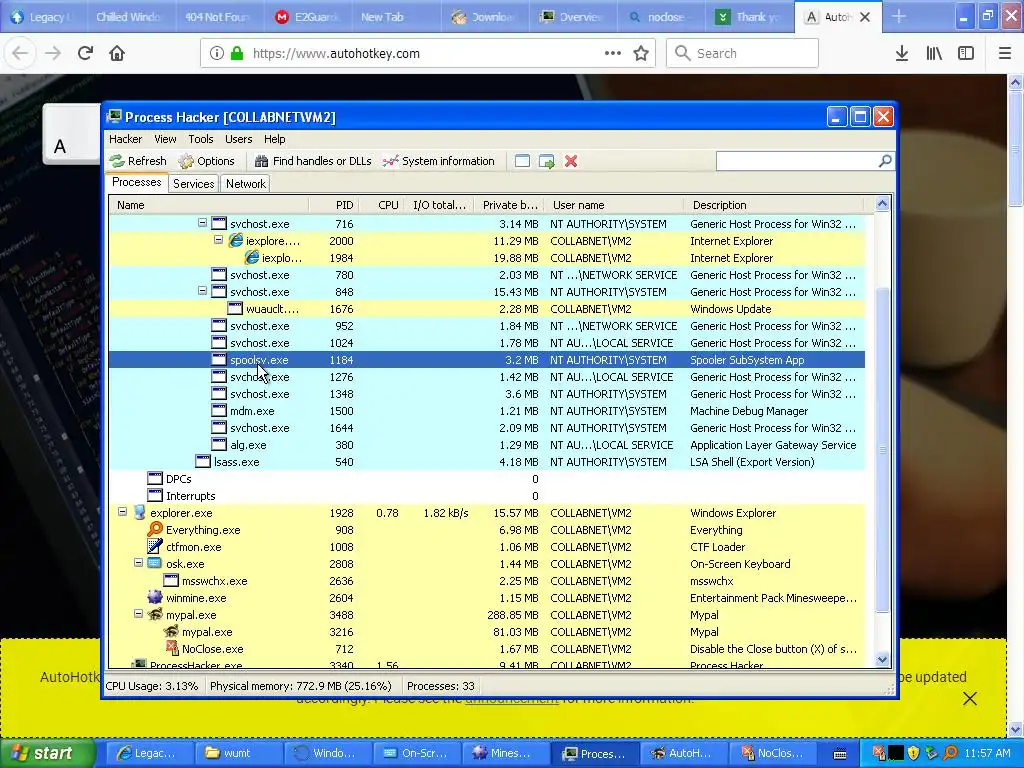Click the NoClose.exe icon
The image size is (1024, 768).
click(x=172, y=648)
